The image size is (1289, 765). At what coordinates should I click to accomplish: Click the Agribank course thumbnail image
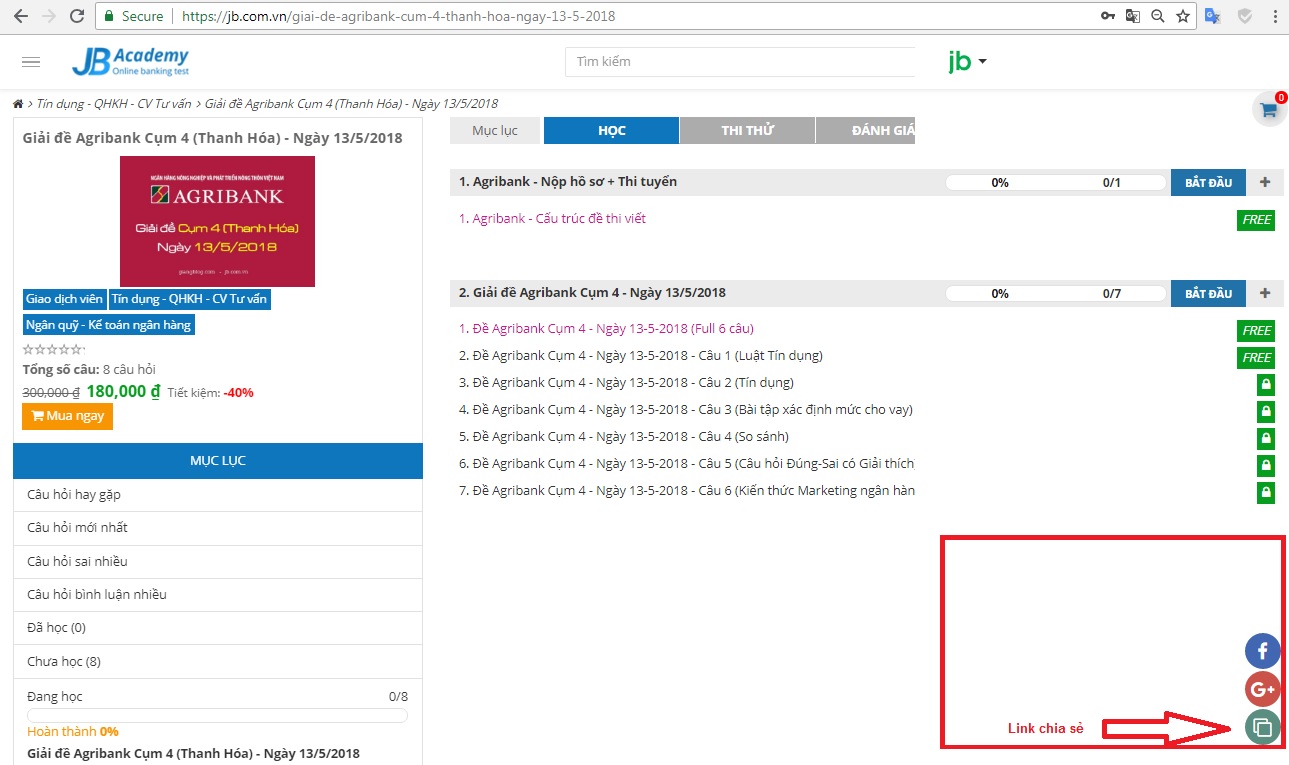[217, 221]
